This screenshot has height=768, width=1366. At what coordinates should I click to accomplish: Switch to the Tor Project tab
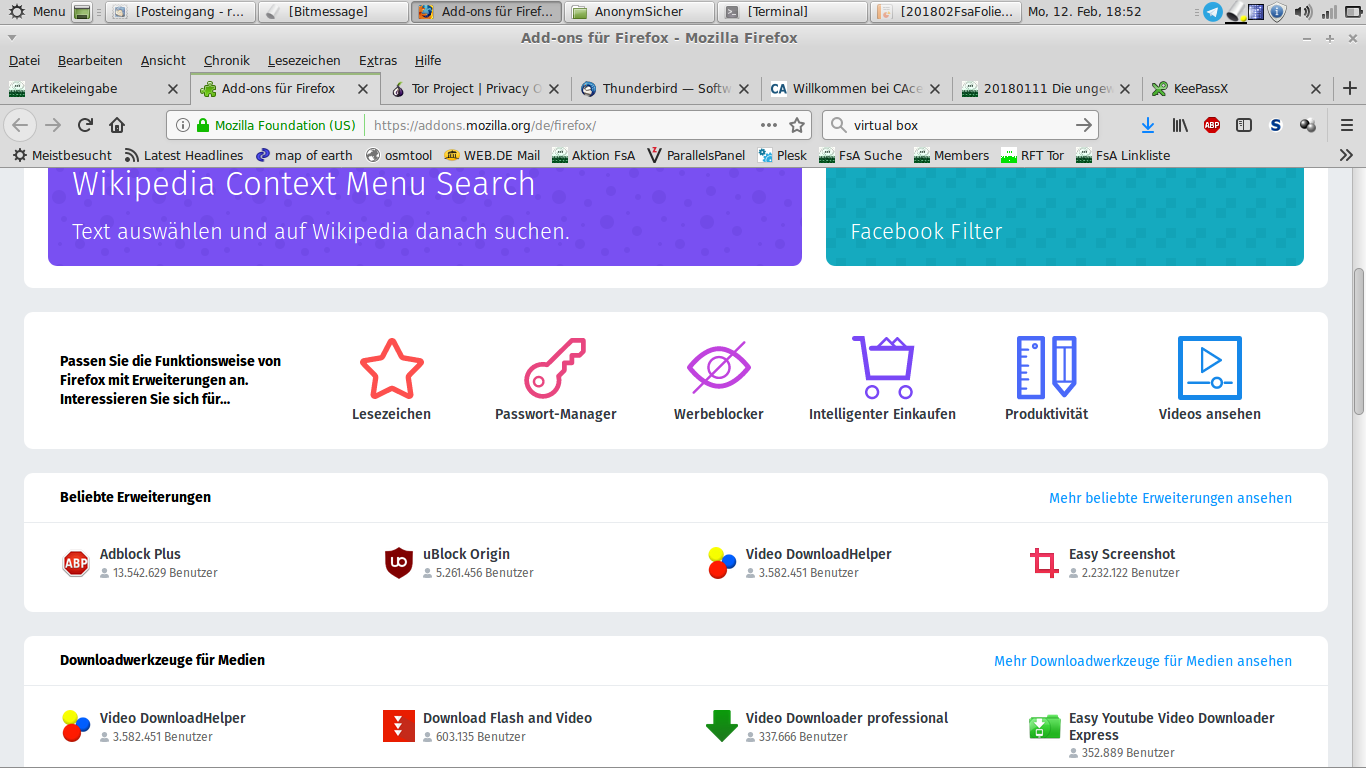476,88
